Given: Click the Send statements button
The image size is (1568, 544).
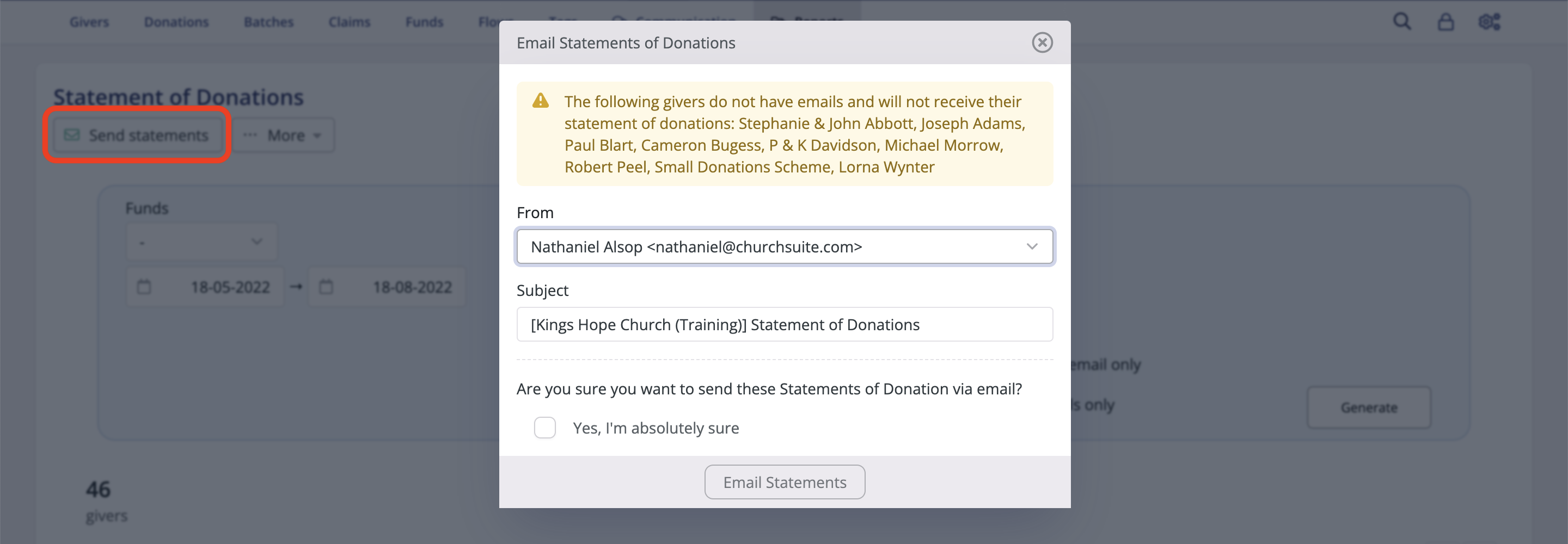Looking at the screenshot, I should tap(137, 134).
